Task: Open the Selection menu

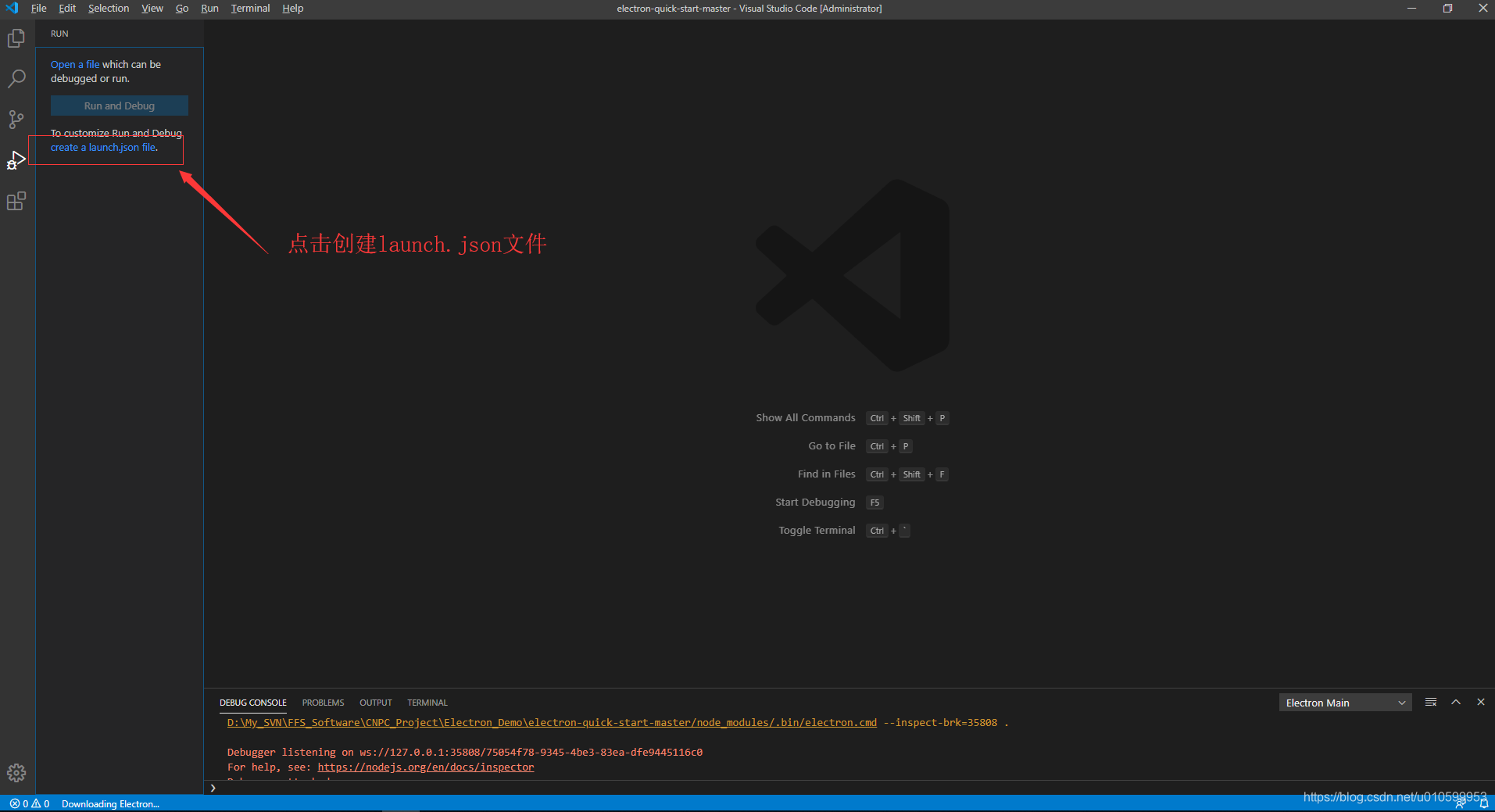Action: pyautogui.click(x=109, y=8)
